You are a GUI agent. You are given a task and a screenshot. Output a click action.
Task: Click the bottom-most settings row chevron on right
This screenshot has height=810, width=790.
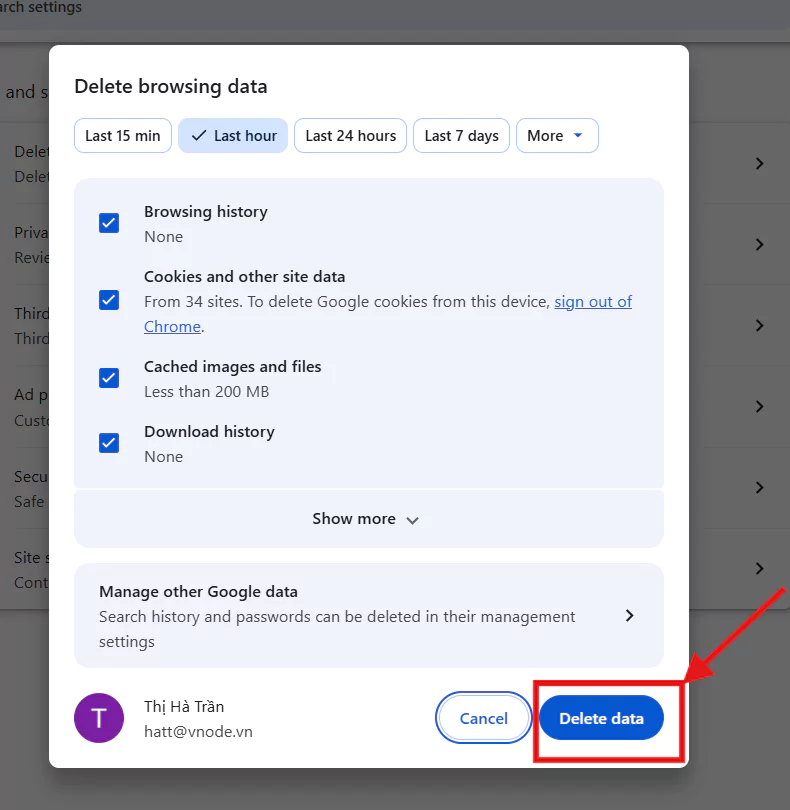759,568
